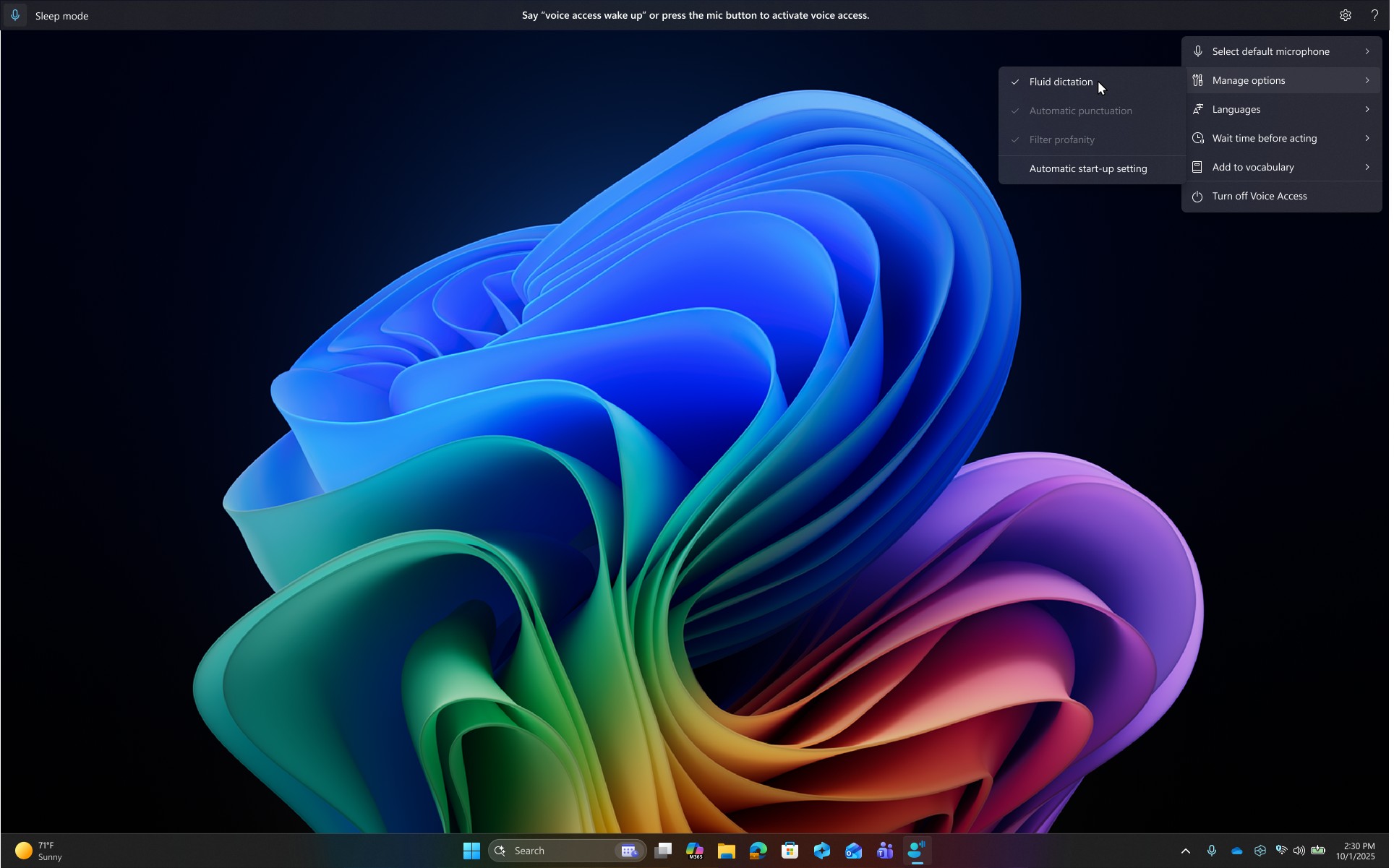Launch Microsoft Edge from the taskbar

click(x=757, y=851)
